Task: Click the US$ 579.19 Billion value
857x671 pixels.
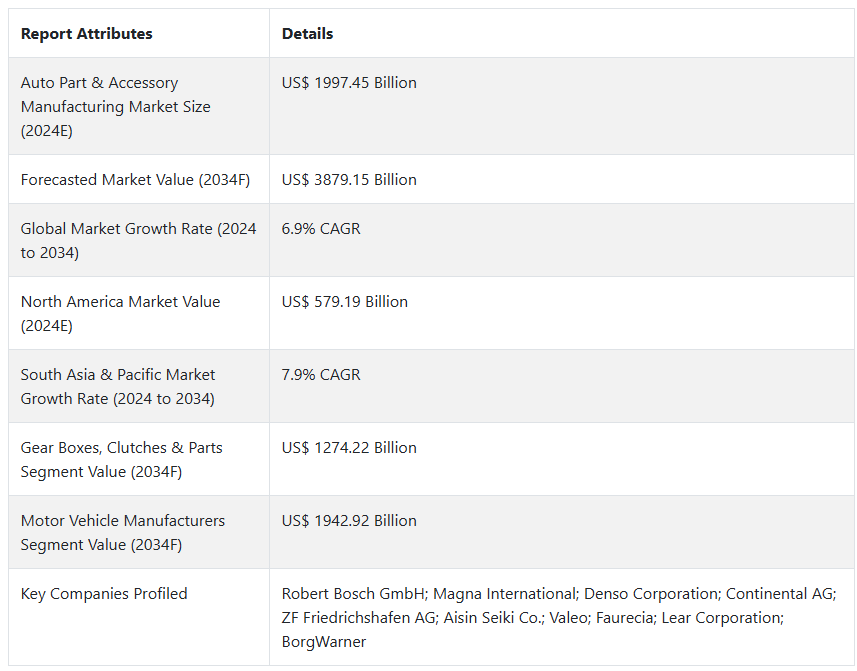Action: tap(345, 302)
